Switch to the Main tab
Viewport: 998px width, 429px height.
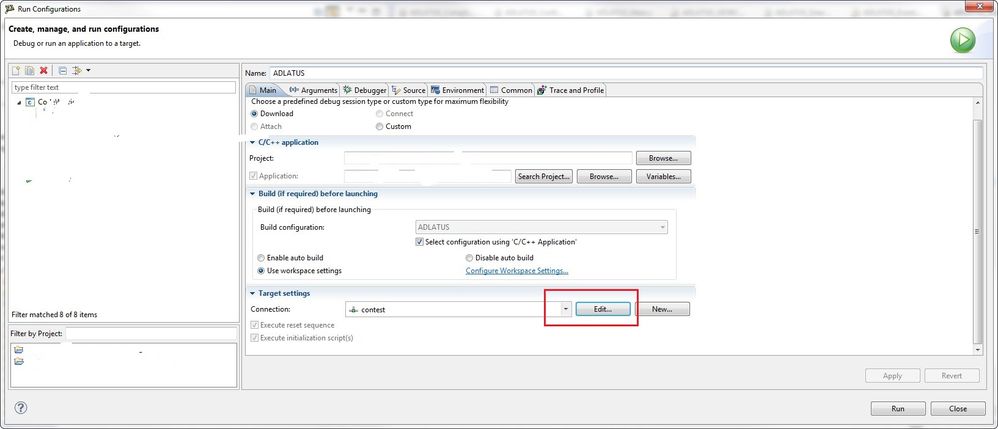(262, 90)
